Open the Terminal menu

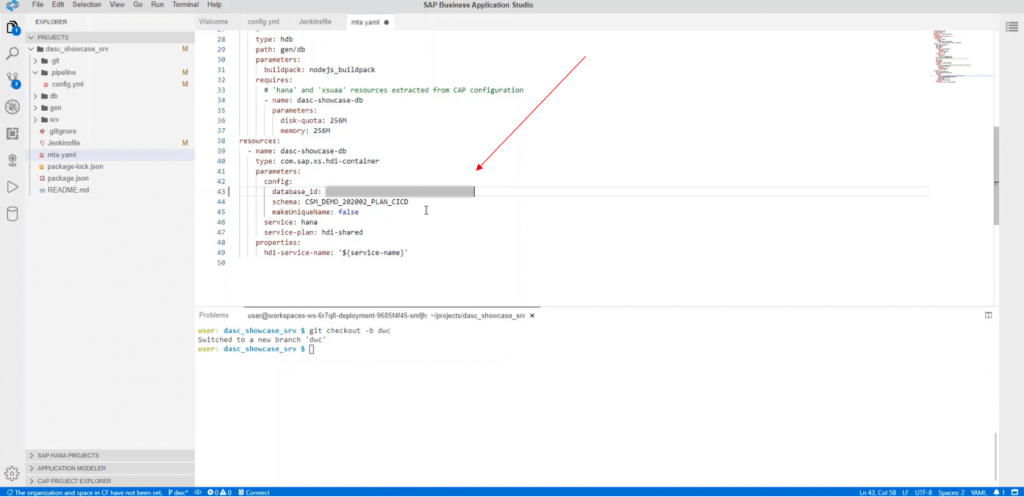[186, 5]
